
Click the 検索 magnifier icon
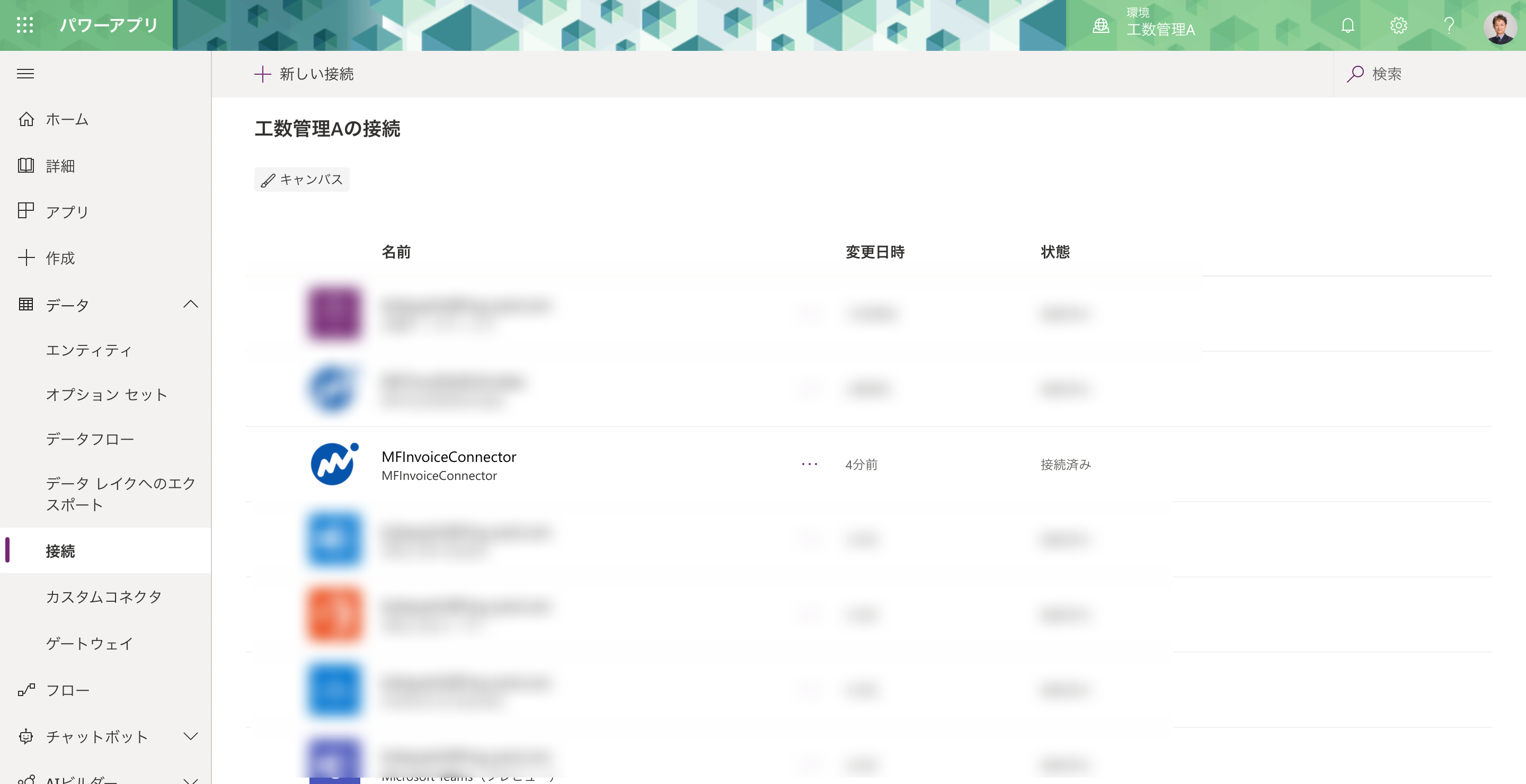[1356, 74]
